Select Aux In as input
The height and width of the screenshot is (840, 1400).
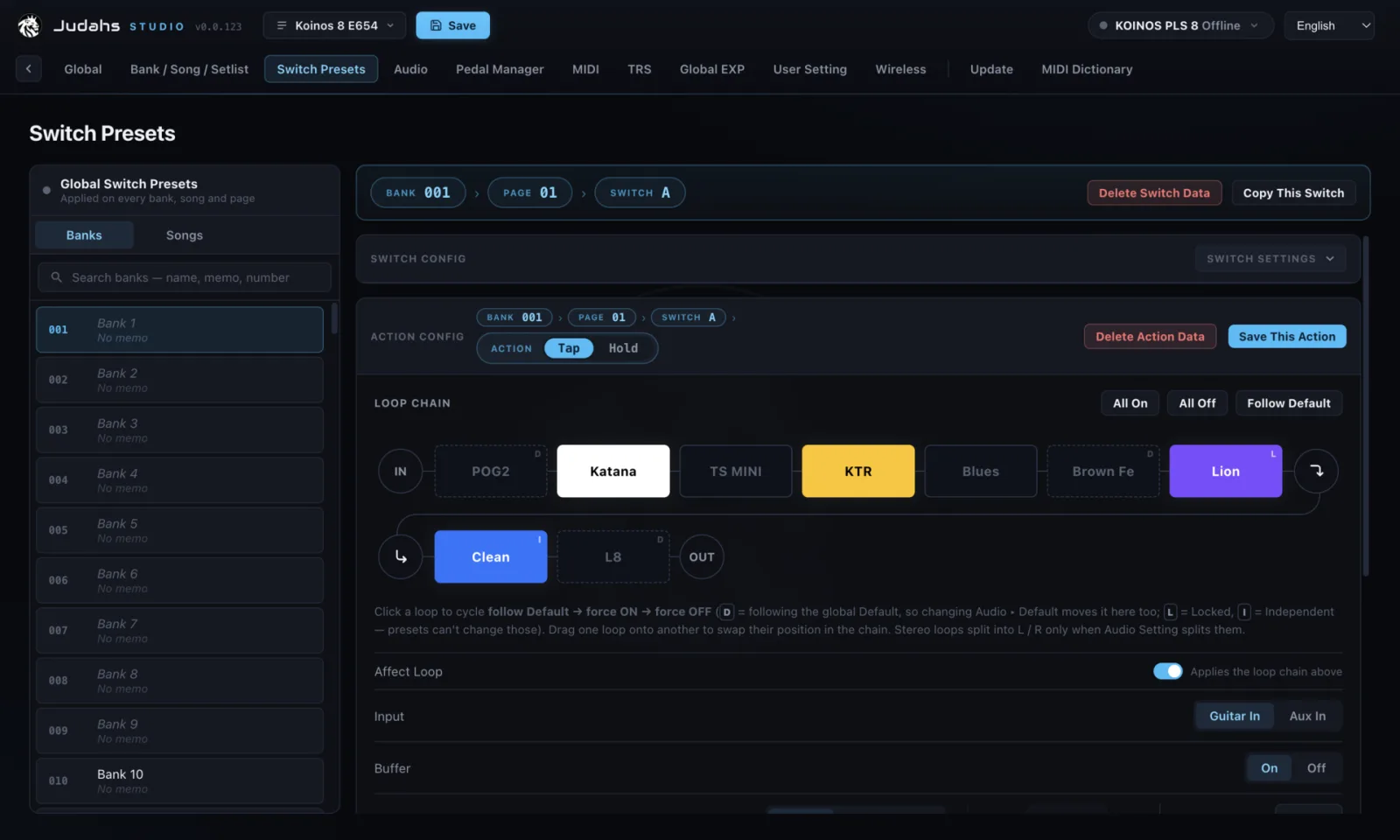[x=1307, y=716]
